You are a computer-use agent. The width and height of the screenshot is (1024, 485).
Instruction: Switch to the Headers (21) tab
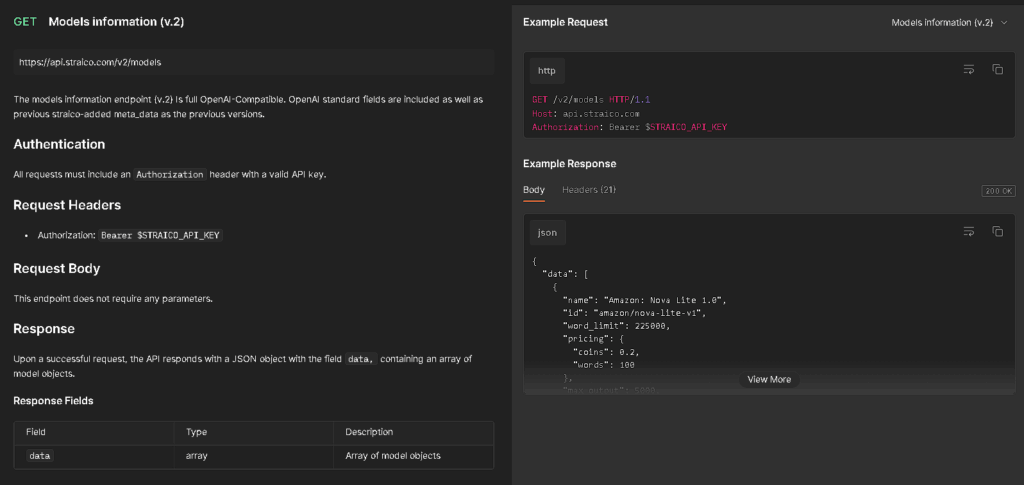click(589, 190)
